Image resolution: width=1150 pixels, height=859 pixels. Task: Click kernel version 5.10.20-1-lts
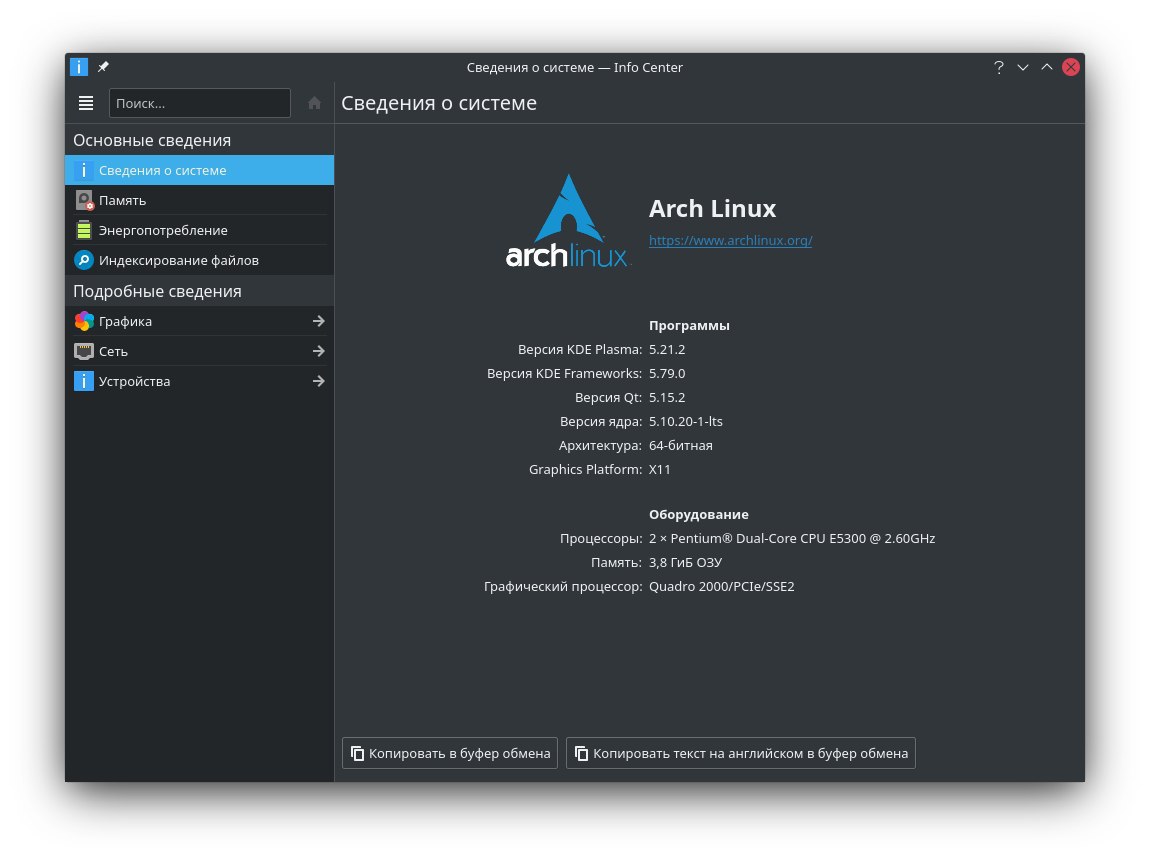tap(686, 422)
